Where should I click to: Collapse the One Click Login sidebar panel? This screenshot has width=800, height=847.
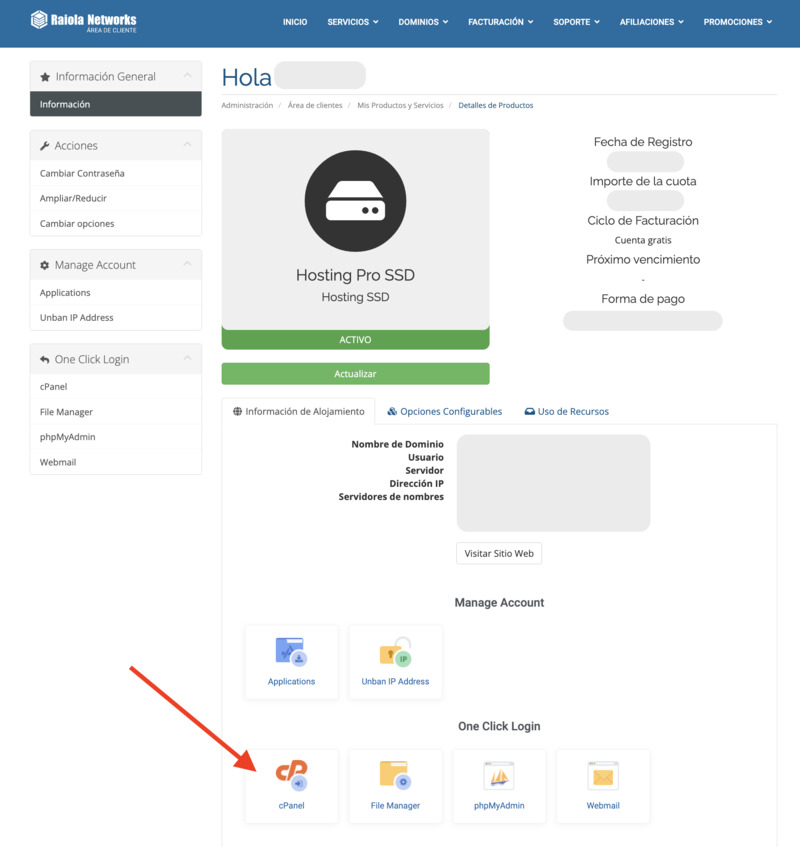[187, 358]
